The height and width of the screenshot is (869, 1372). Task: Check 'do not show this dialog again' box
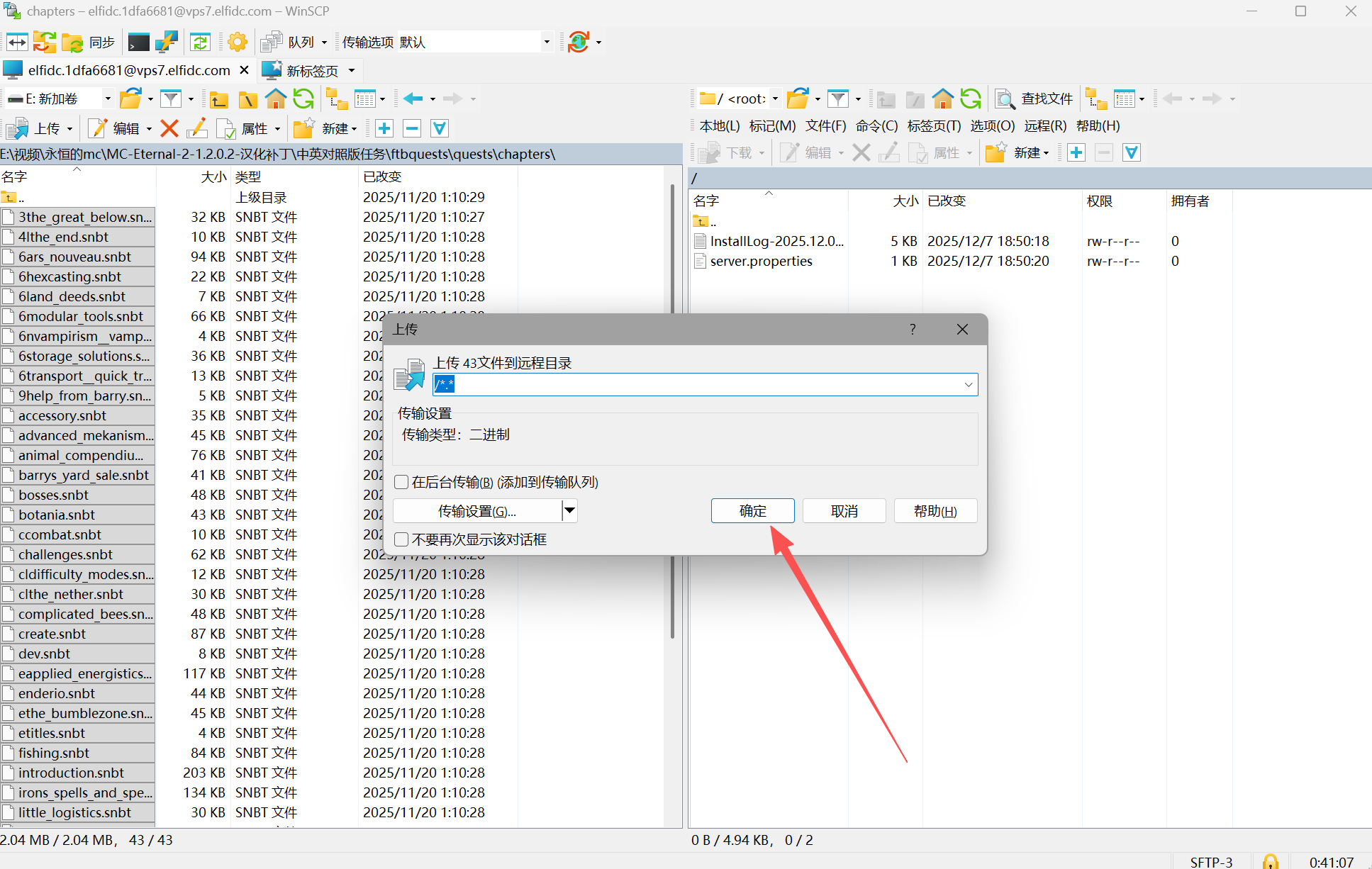point(401,539)
